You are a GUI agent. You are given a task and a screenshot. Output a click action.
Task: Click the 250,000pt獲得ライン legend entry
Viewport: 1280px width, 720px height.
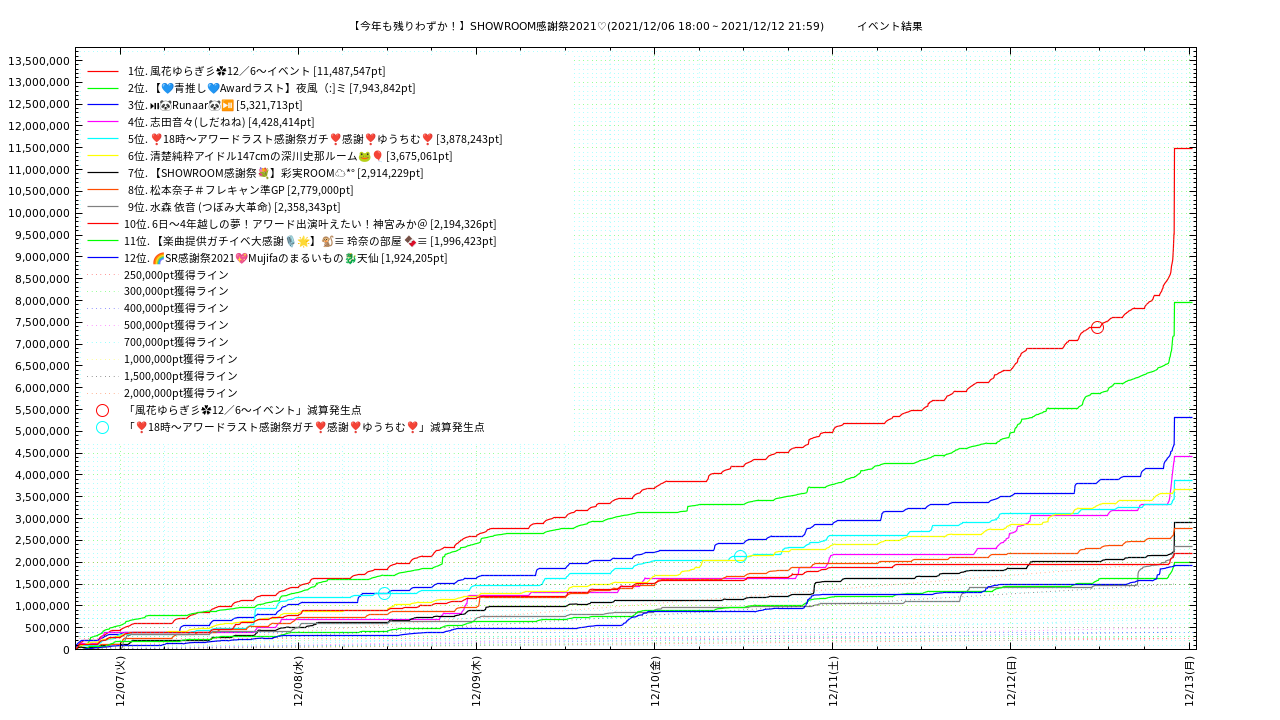[x=176, y=275]
